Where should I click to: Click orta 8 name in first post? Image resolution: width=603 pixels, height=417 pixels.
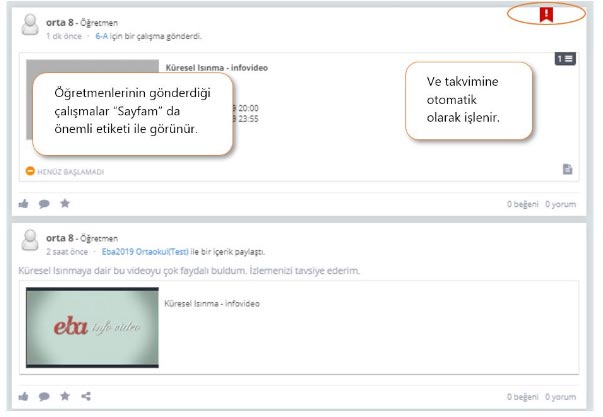tap(61, 21)
